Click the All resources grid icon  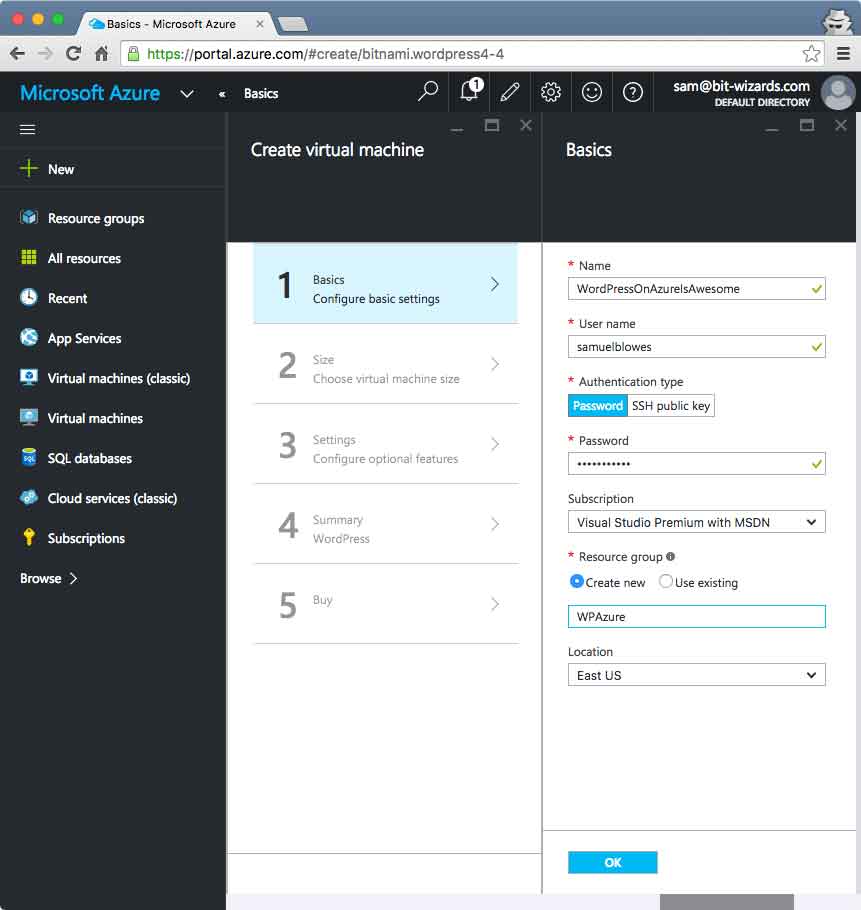click(x=28, y=257)
